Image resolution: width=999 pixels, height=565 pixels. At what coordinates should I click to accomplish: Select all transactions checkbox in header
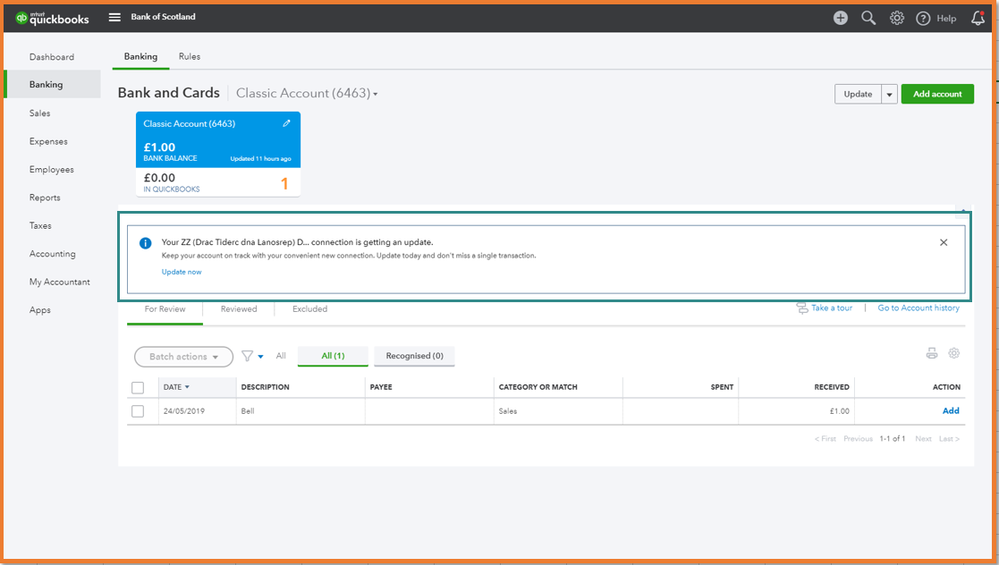[x=138, y=387]
